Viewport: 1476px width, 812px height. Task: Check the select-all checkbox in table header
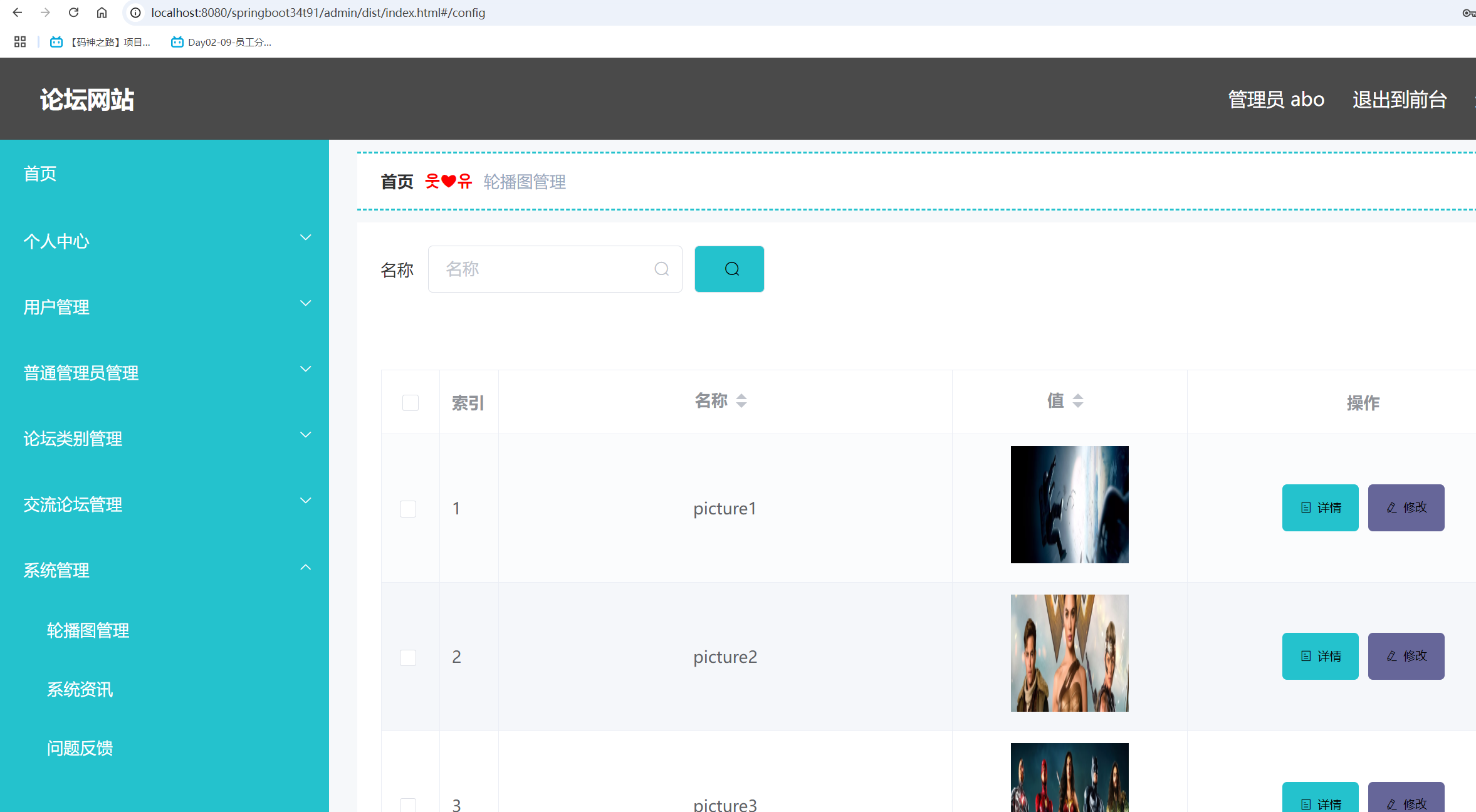(411, 402)
